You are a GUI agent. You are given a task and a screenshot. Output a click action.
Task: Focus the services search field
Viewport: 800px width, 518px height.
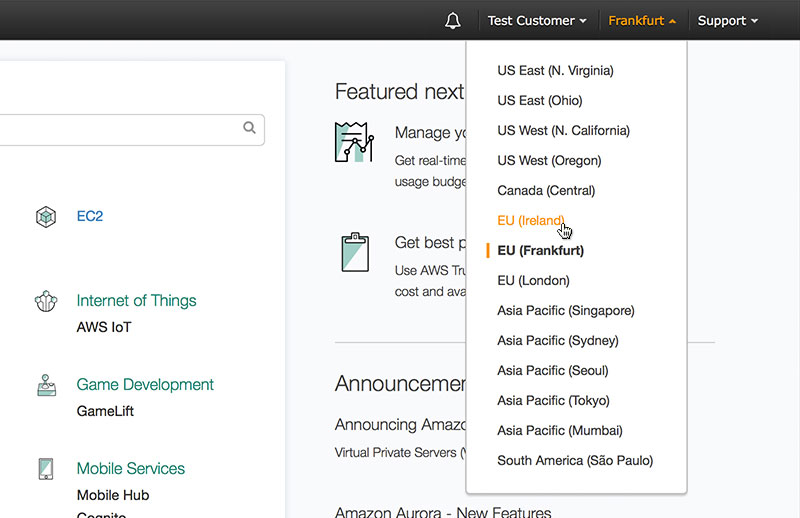tap(132, 130)
